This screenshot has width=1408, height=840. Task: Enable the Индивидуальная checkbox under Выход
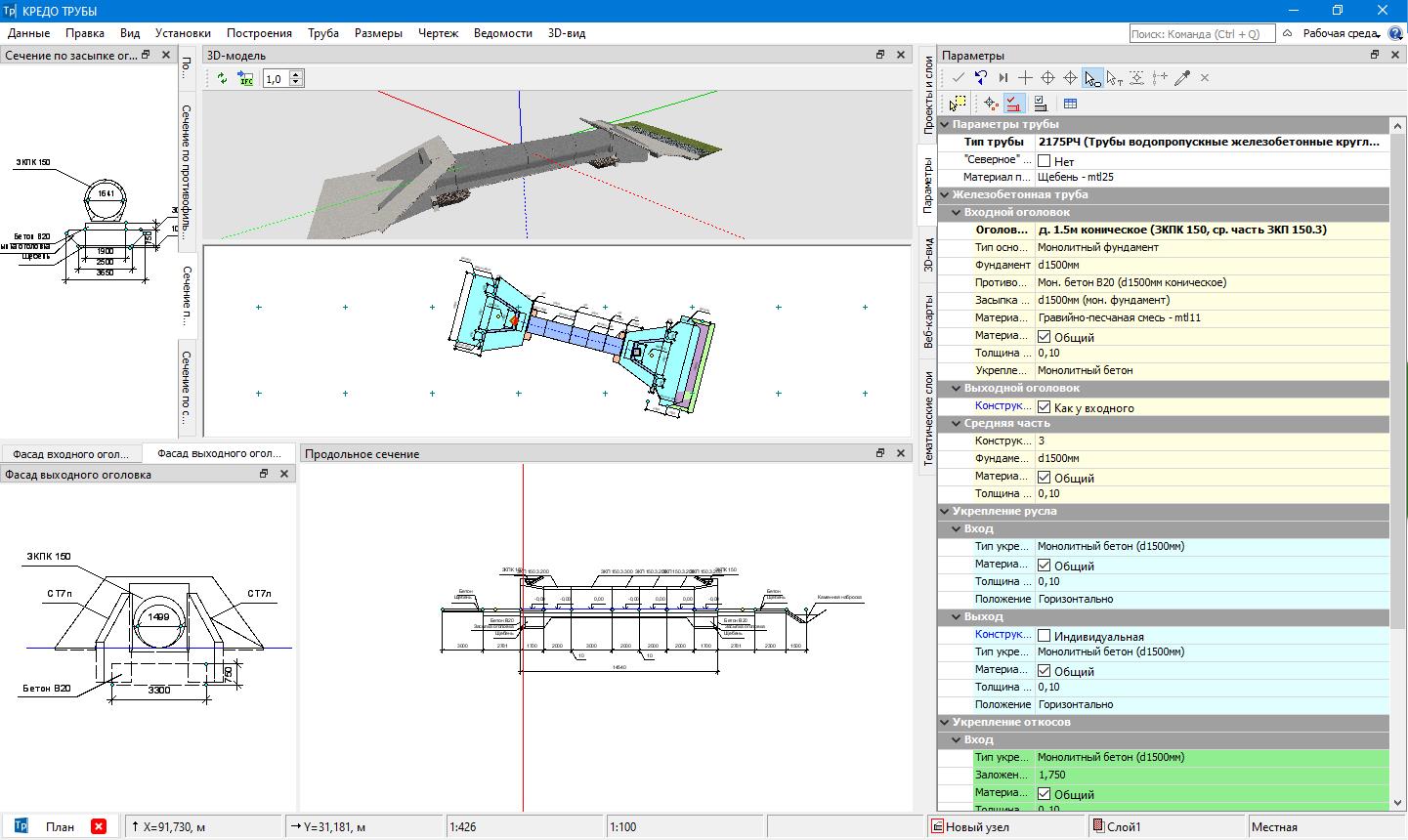pos(1044,636)
